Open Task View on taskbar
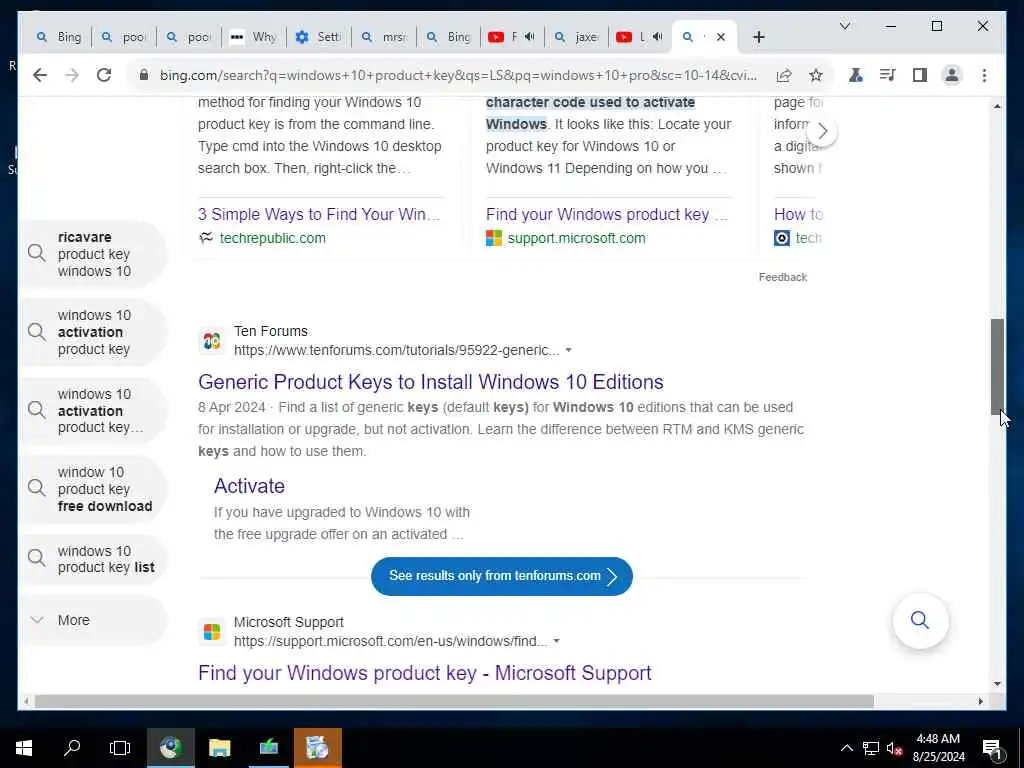The height and width of the screenshot is (768, 1024). [120, 748]
